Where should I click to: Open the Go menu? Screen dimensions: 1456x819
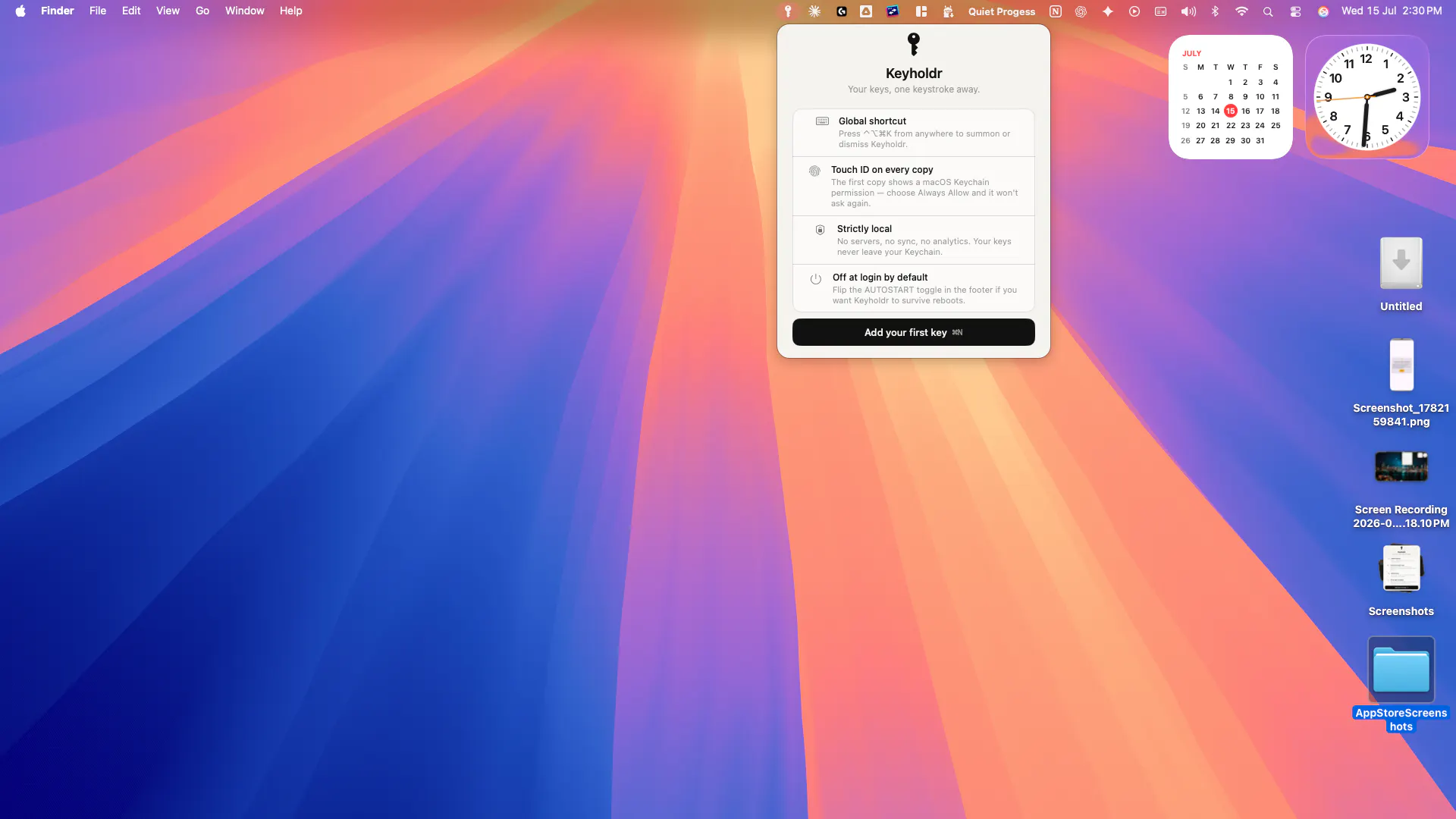[202, 11]
